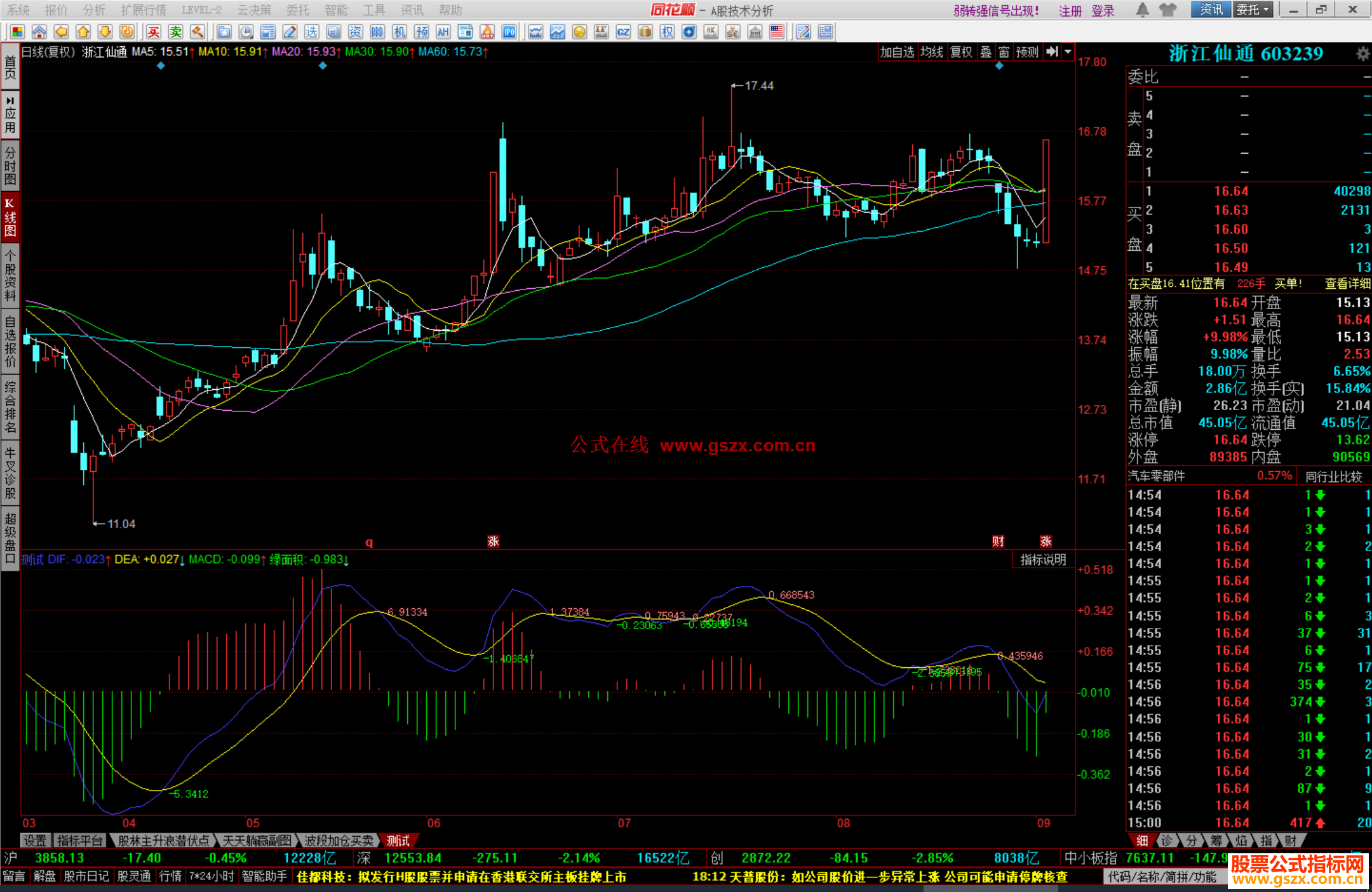This screenshot has height=892, width=1372.
Task: Switch to the 分时图 sidebar tab
Action: tap(10, 165)
